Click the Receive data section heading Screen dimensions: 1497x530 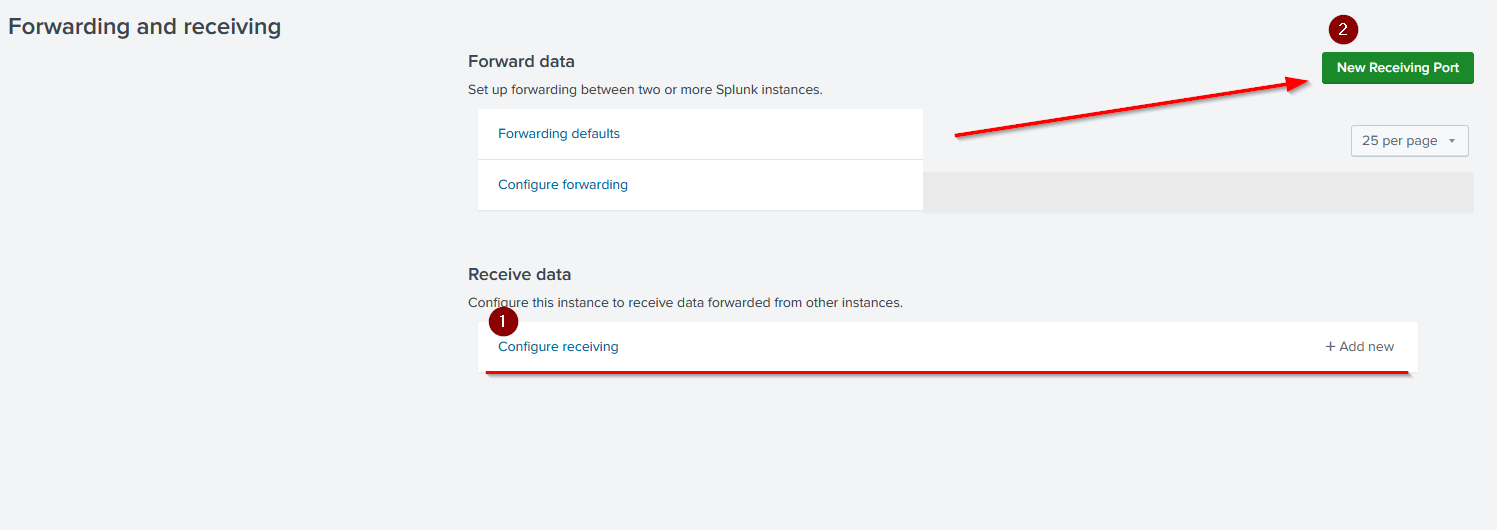click(519, 274)
